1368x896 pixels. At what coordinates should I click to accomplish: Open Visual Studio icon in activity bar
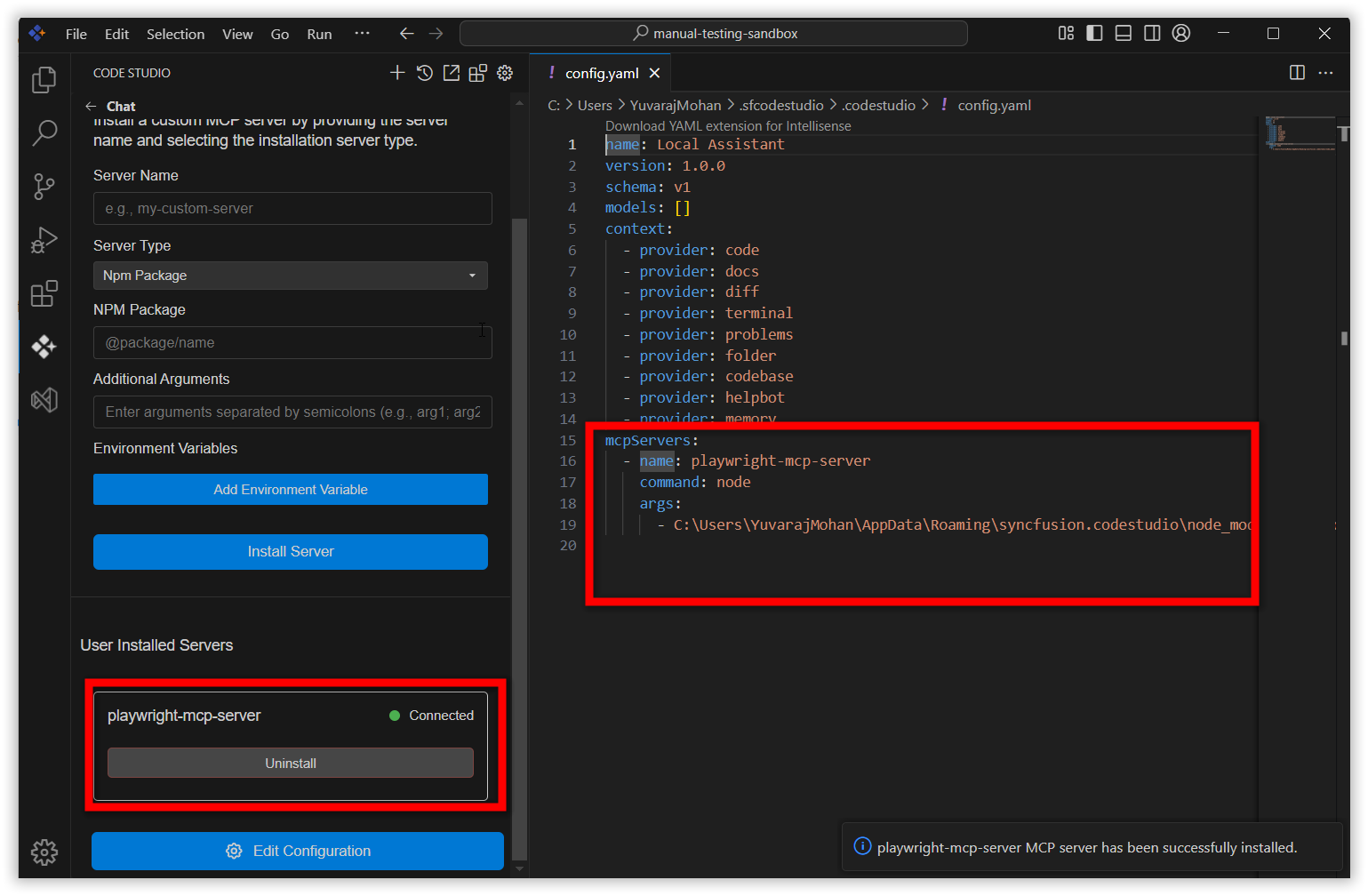[44, 400]
